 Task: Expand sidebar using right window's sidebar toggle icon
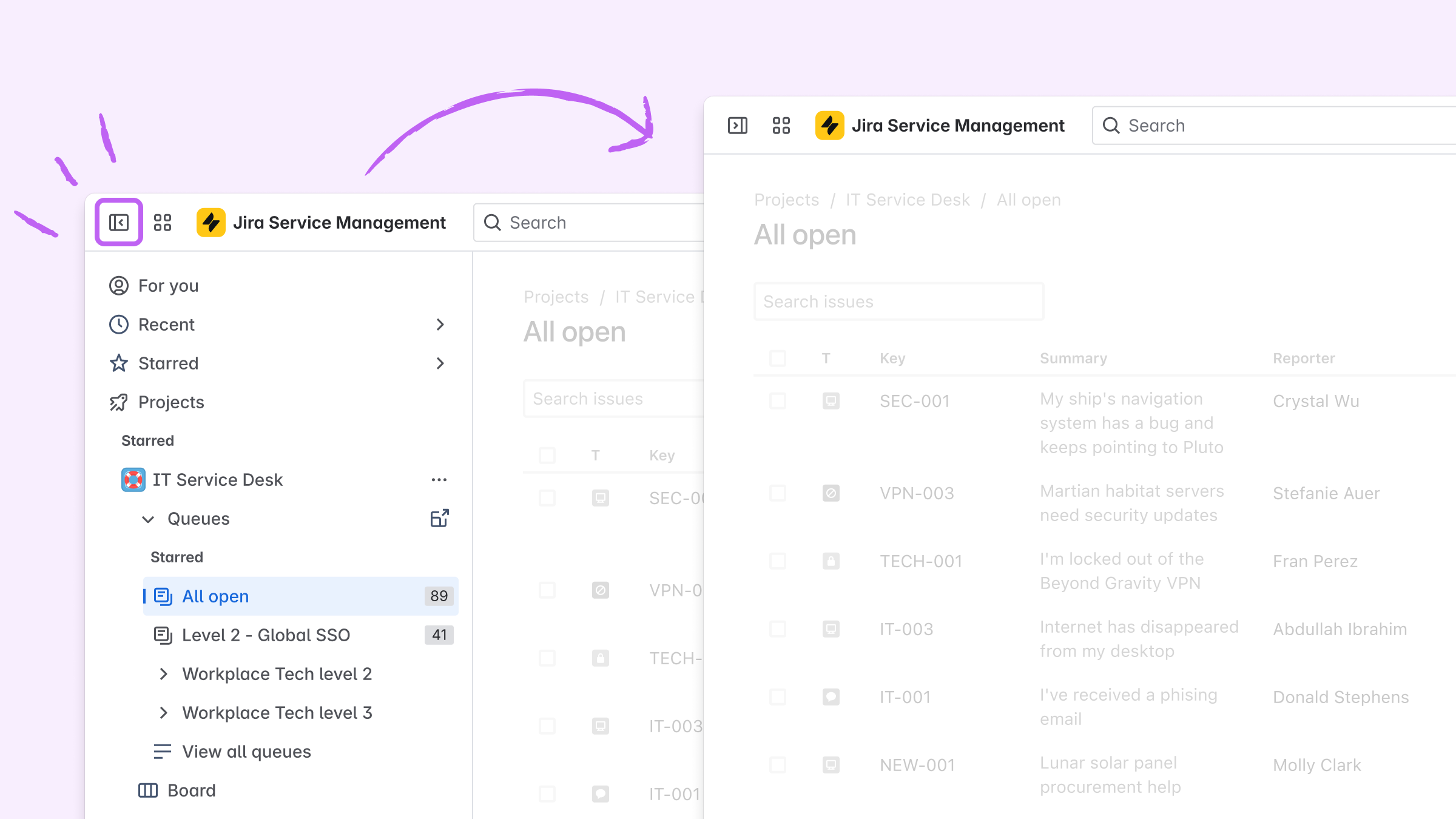pyautogui.click(x=738, y=126)
